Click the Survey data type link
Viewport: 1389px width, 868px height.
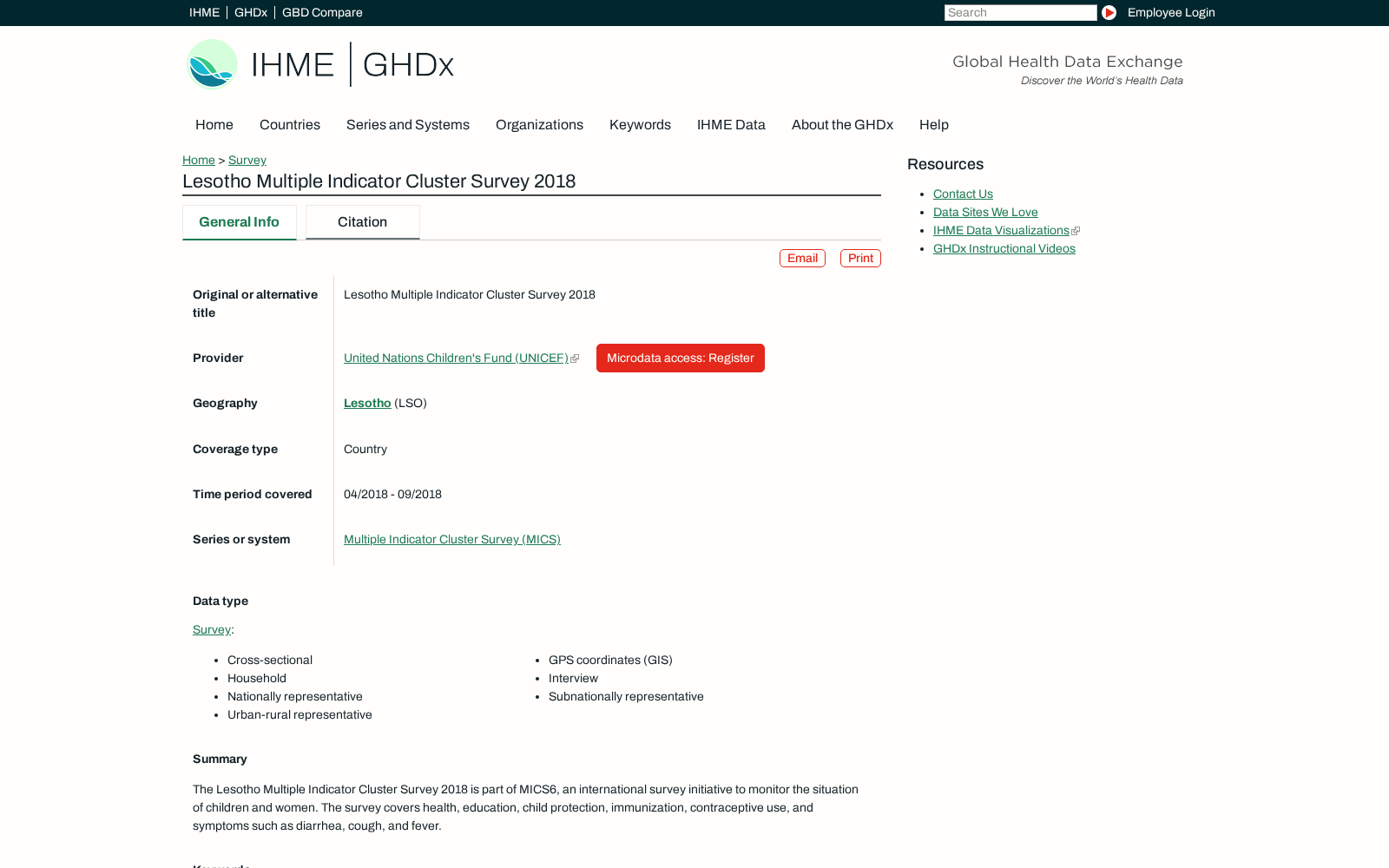point(212,630)
